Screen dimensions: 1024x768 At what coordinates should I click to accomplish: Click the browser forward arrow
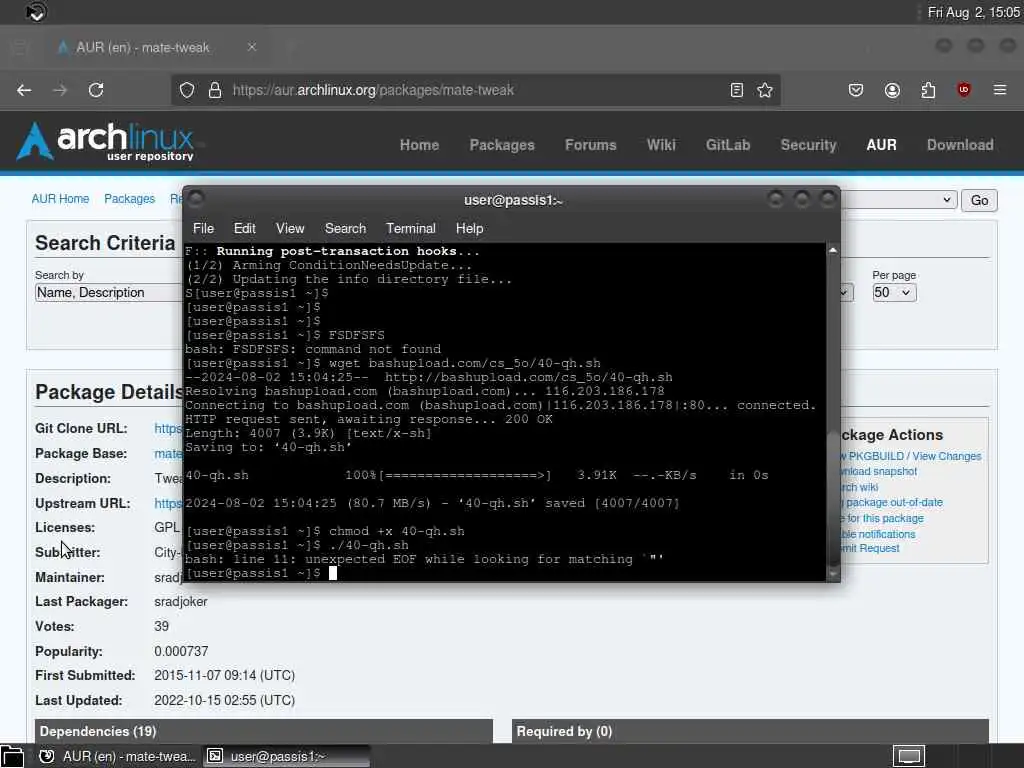click(60, 90)
